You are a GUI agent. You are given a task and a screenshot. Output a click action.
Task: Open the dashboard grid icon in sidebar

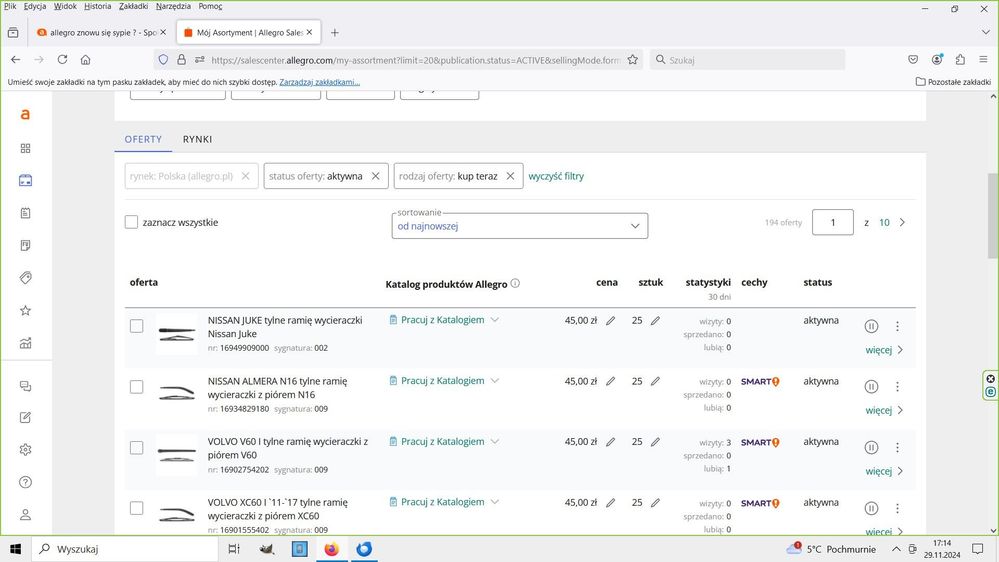pos(25,148)
